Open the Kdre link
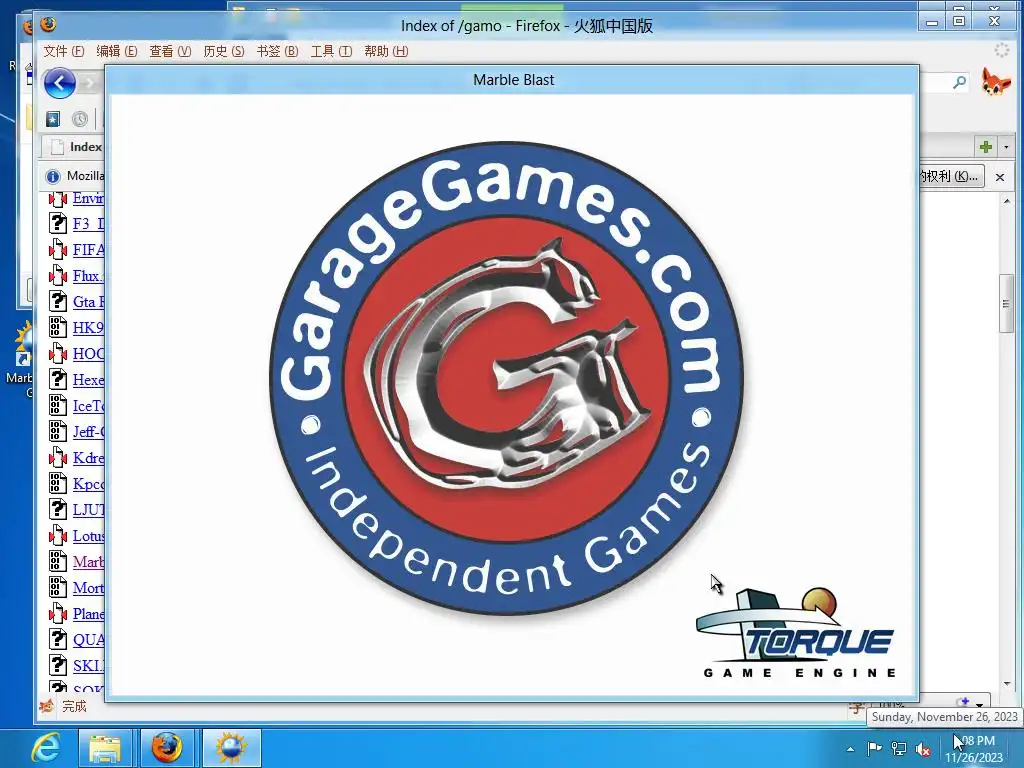The height and width of the screenshot is (768, 1024). (x=88, y=458)
